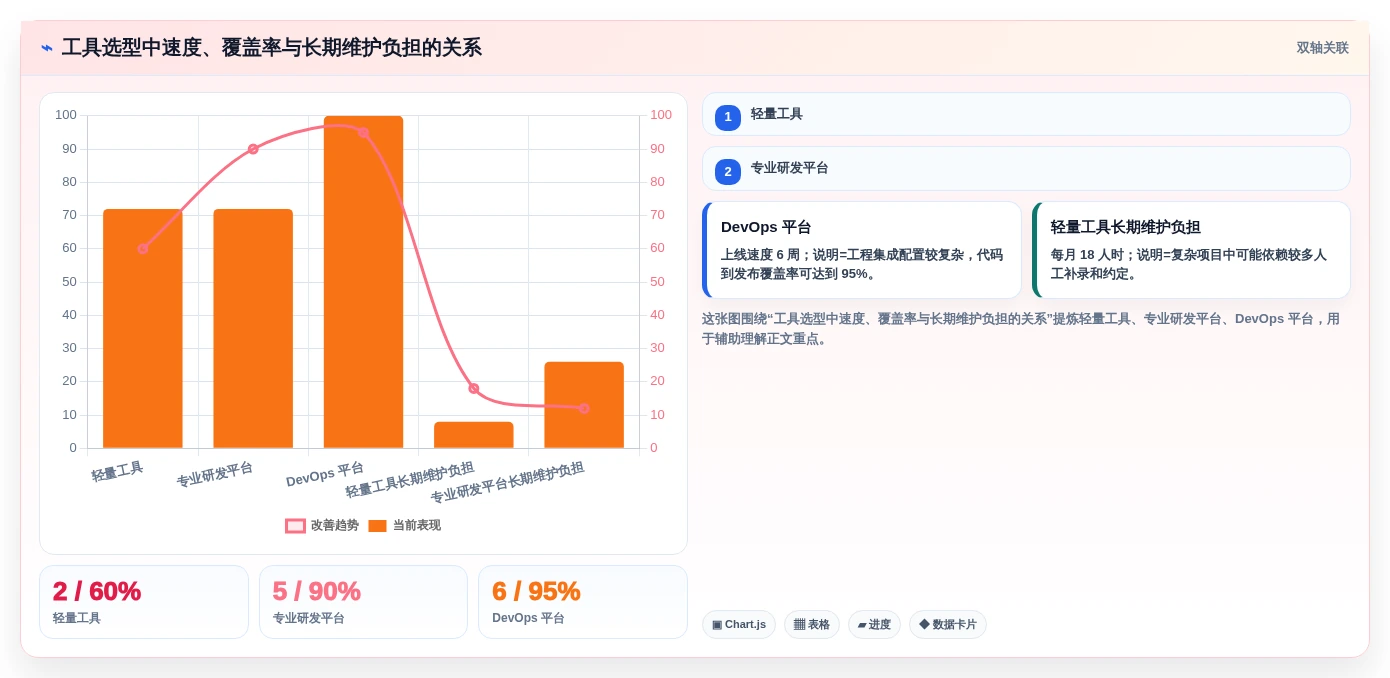Toggle the 当前表现 legend swatch

click(377, 526)
